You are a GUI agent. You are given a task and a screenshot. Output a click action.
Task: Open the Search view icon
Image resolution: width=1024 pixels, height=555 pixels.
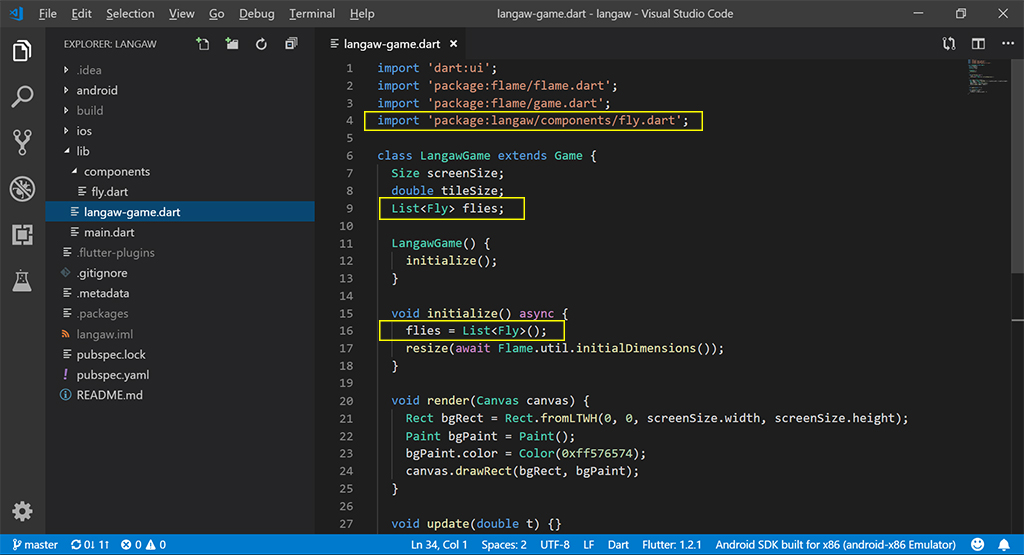click(22, 97)
